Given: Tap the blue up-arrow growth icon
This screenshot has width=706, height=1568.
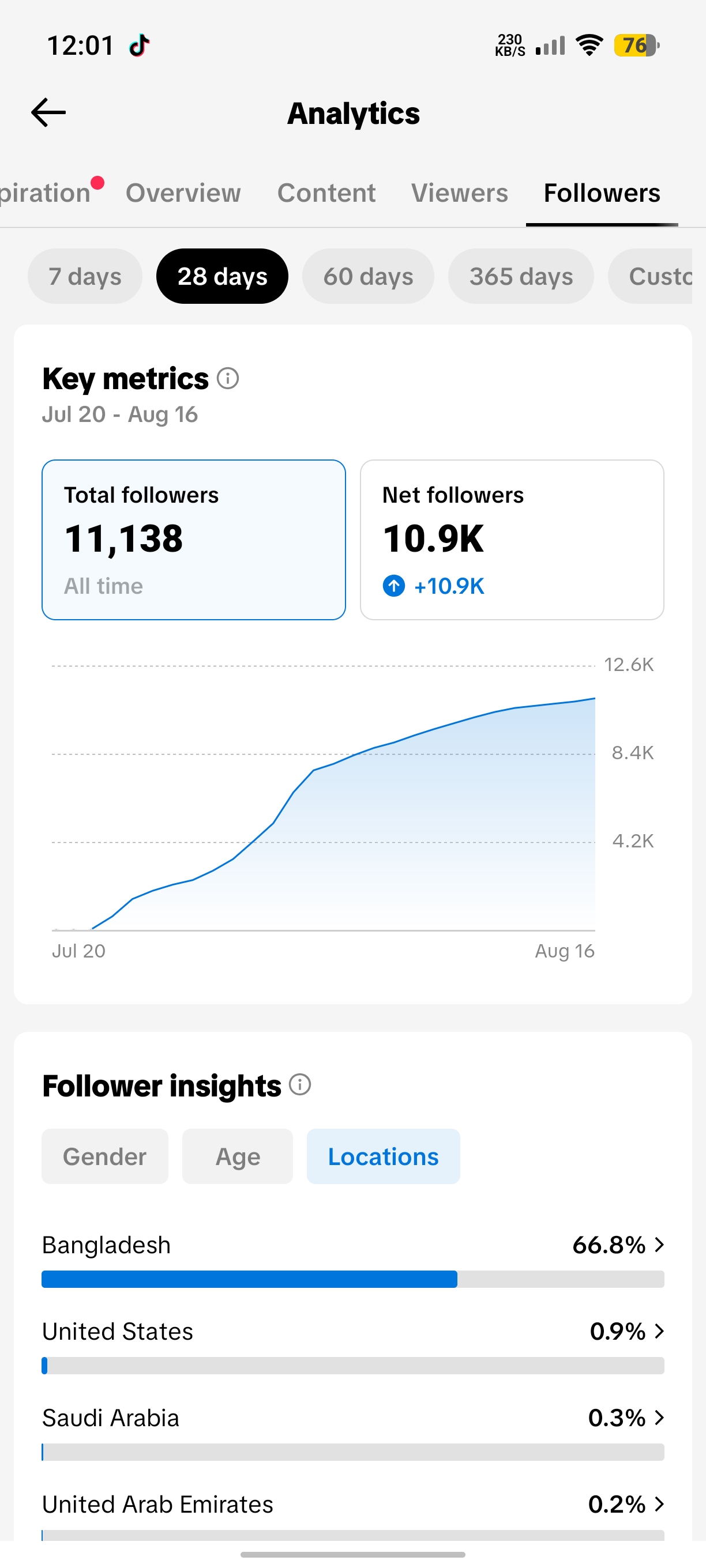Looking at the screenshot, I should click(x=393, y=586).
